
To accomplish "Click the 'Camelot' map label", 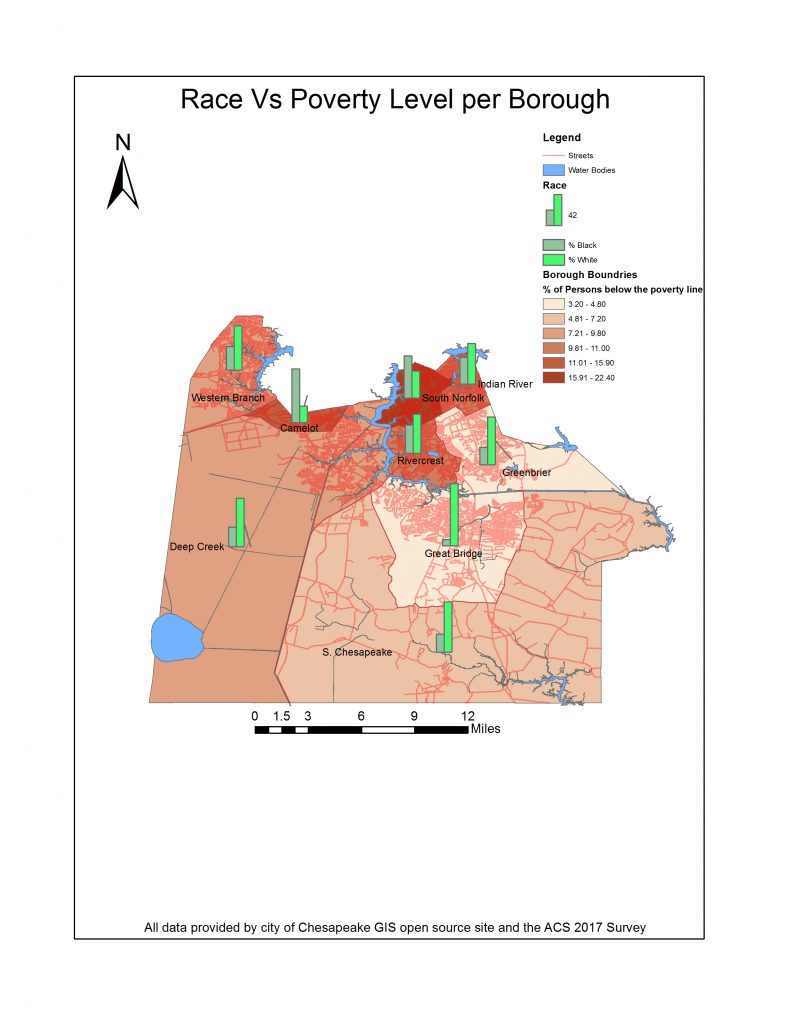I will 299,428.
